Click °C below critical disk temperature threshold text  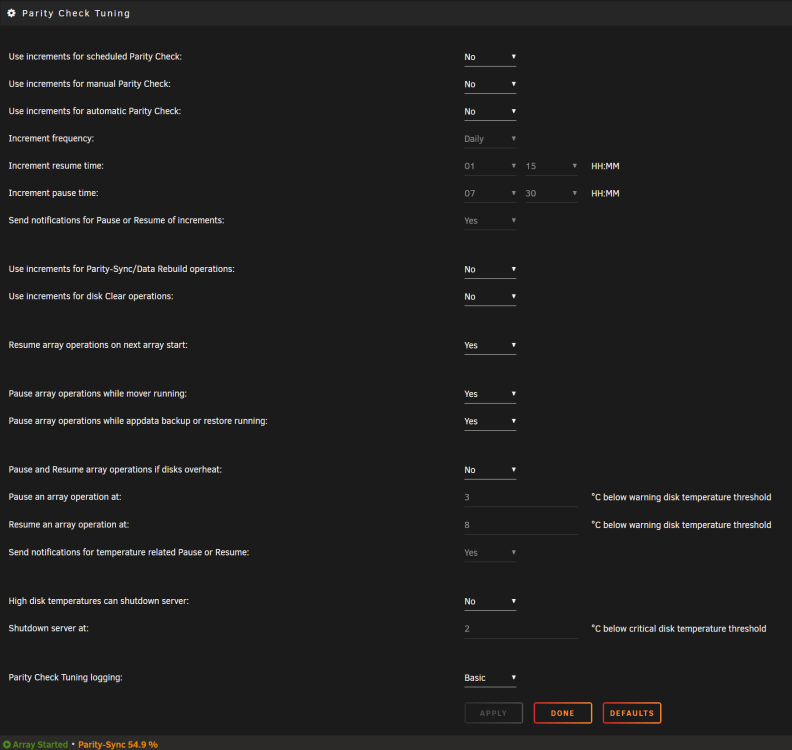click(679, 629)
